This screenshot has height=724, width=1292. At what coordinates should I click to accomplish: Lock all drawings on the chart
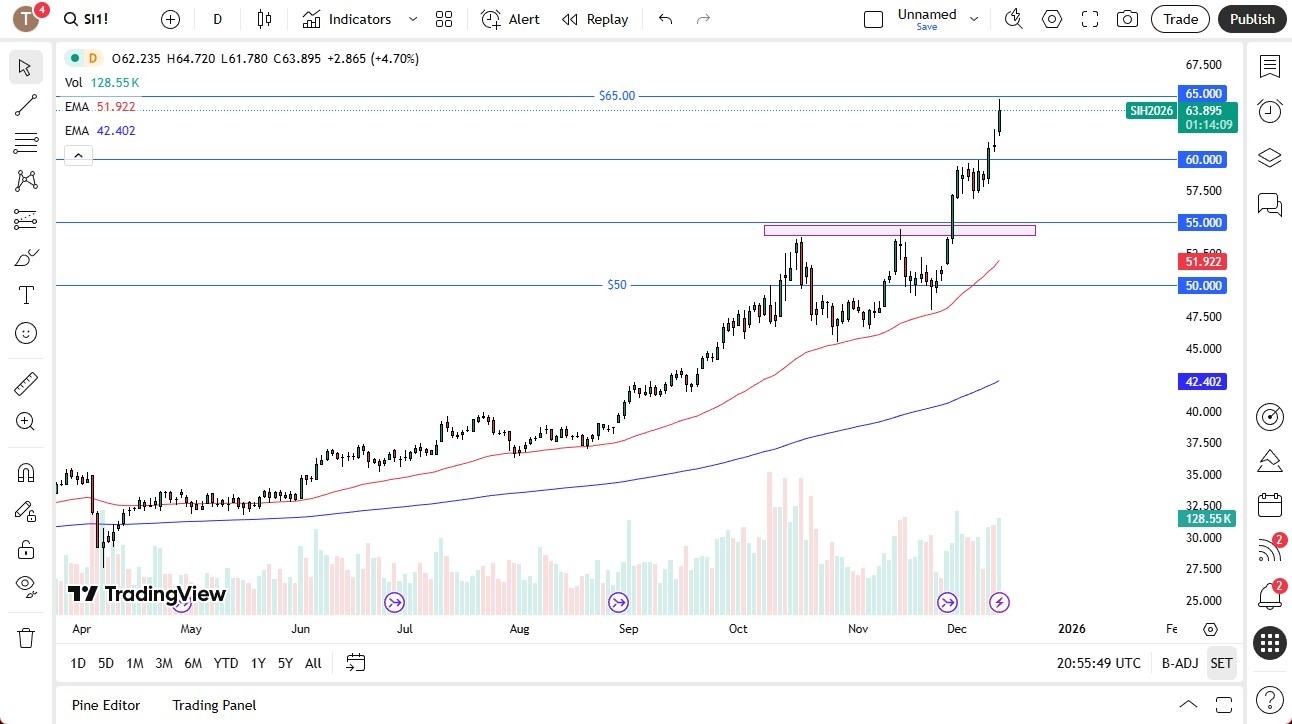click(25, 549)
